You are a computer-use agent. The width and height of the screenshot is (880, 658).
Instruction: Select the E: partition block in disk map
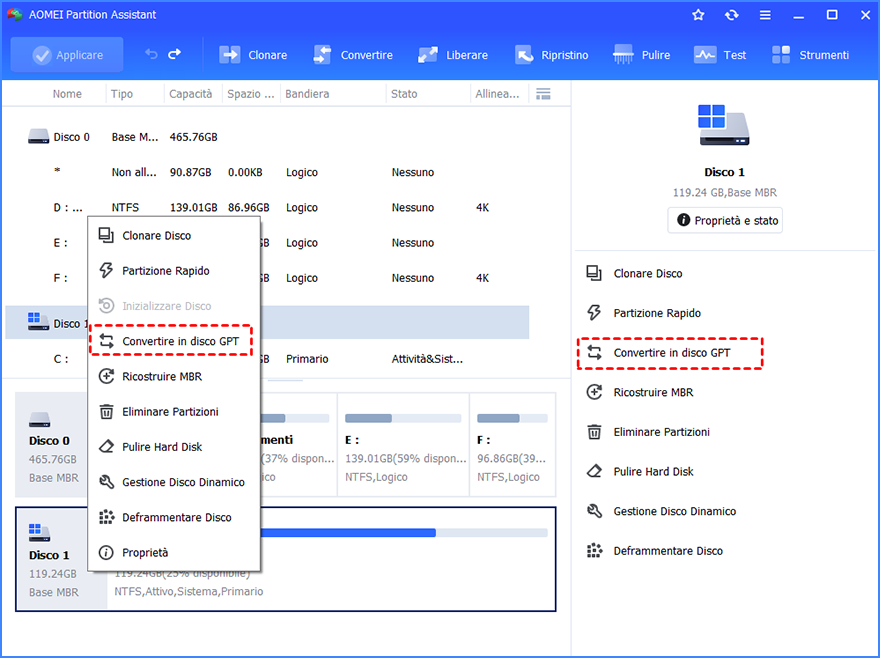(403, 445)
